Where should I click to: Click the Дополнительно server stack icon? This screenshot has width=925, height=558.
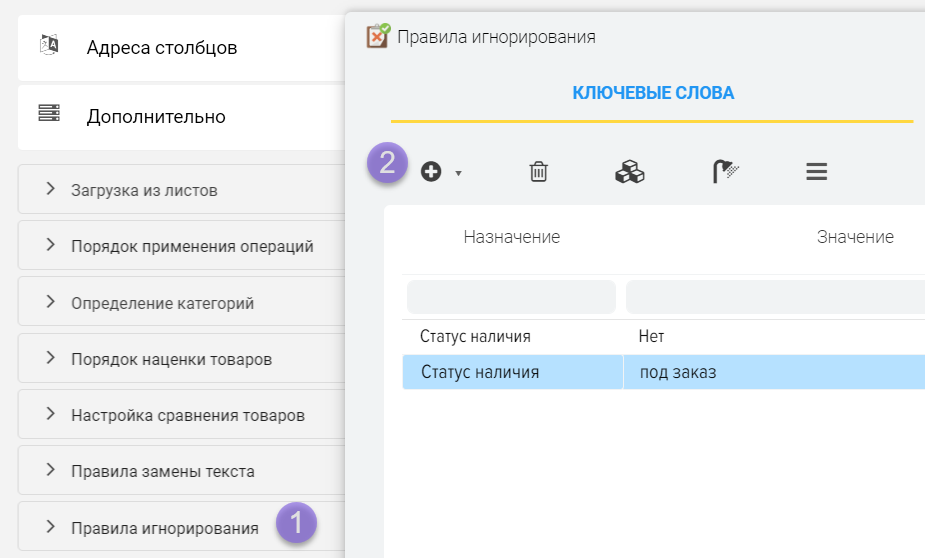49,114
